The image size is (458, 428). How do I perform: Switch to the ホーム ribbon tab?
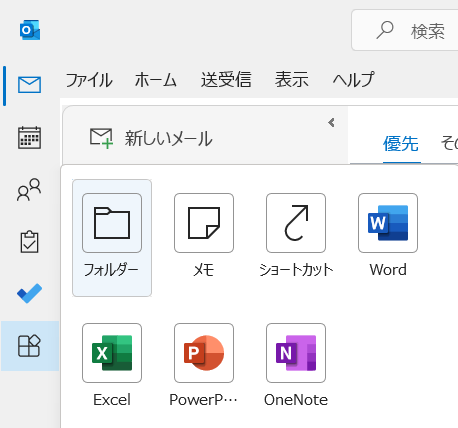click(x=156, y=80)
